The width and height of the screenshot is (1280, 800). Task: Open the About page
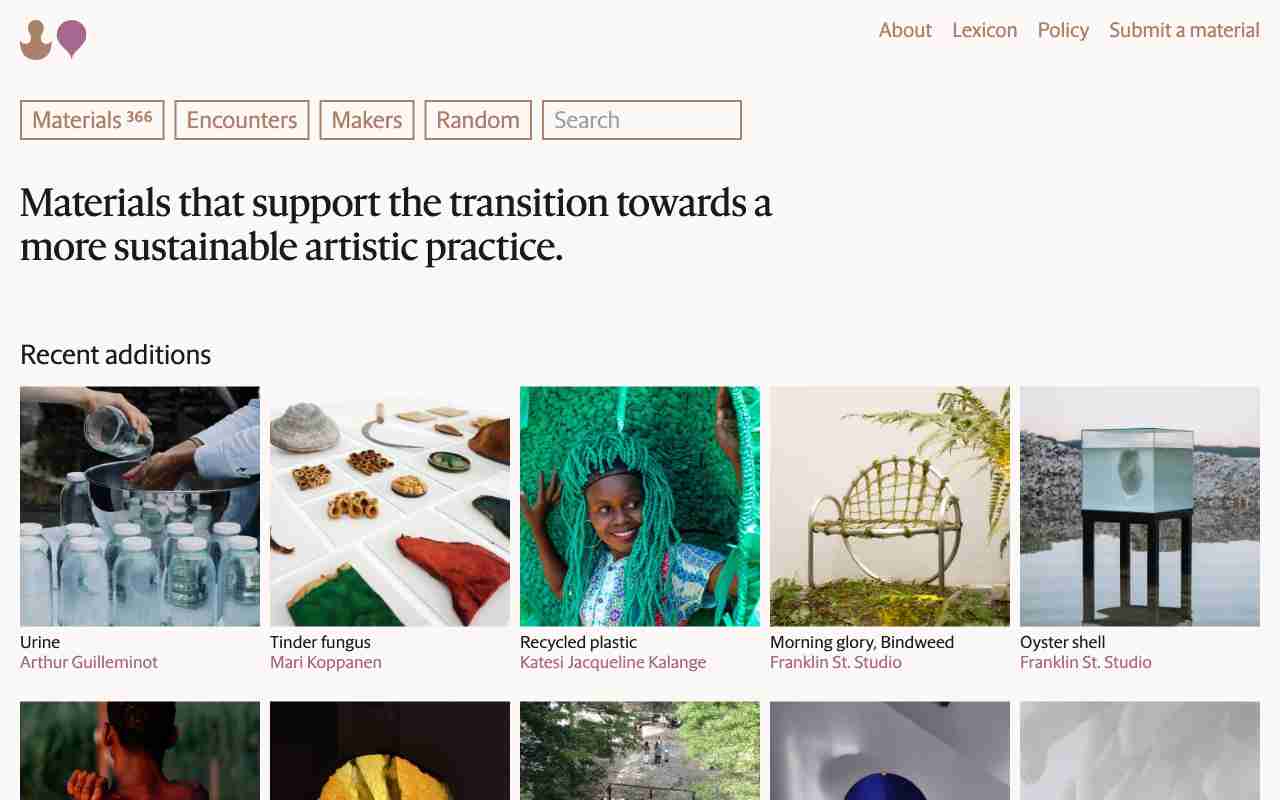click(905, 30)
